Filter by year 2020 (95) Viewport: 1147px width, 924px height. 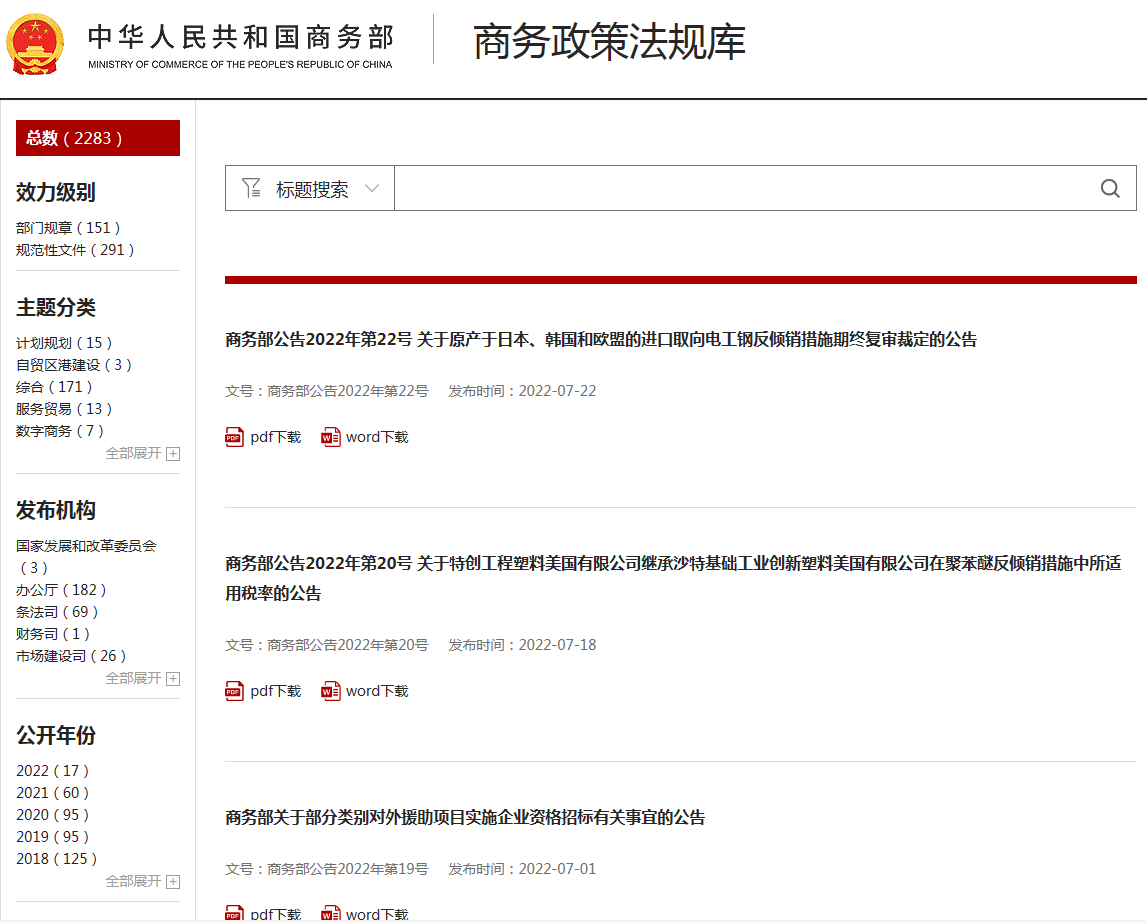tap(53, 815)
